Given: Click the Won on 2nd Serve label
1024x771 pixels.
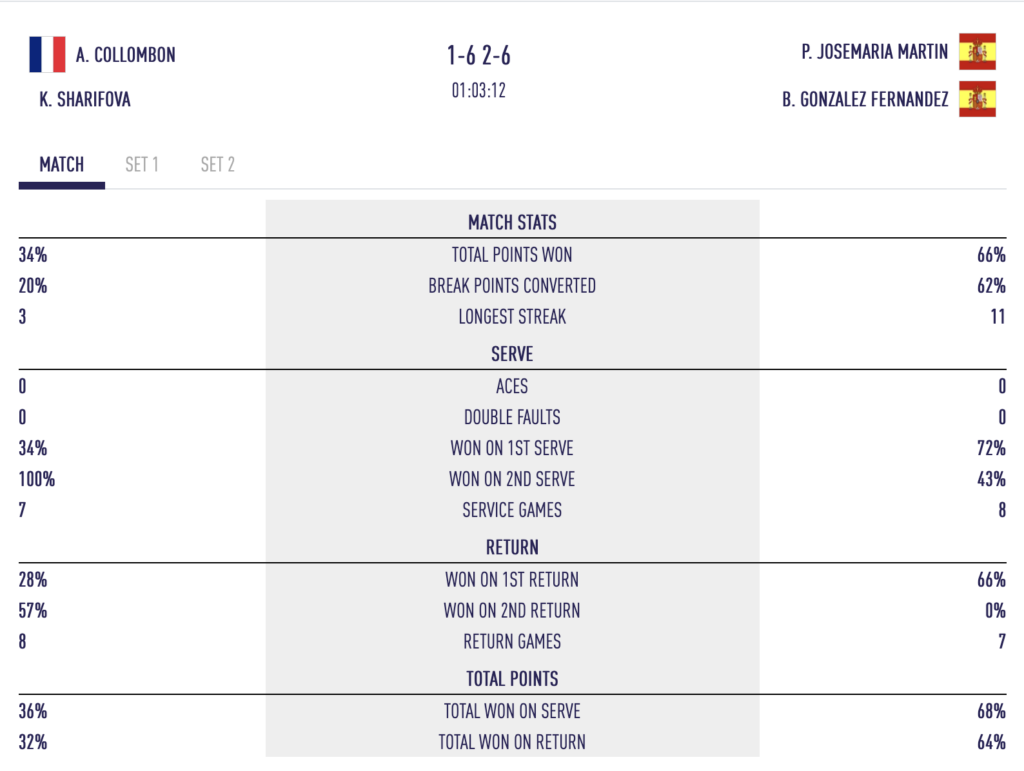Looking at the screenshot, I should coord(512,479).
